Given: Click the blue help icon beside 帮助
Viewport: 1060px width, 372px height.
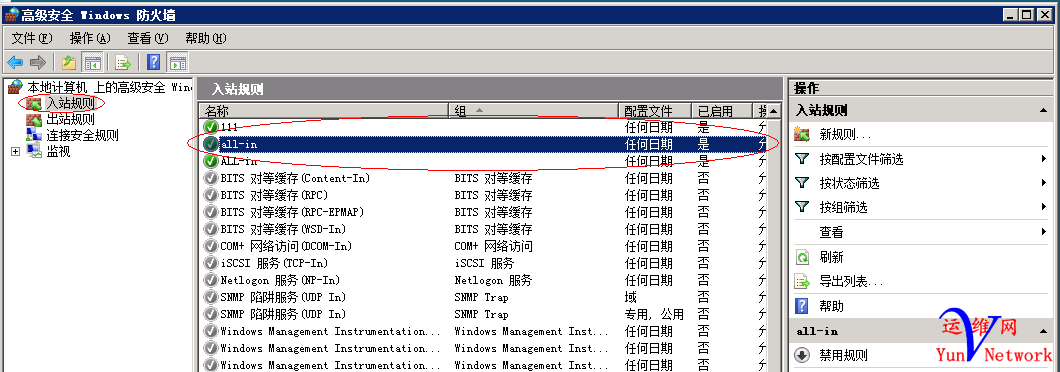Looking at the screenshot, I should [x=802, y=306].
